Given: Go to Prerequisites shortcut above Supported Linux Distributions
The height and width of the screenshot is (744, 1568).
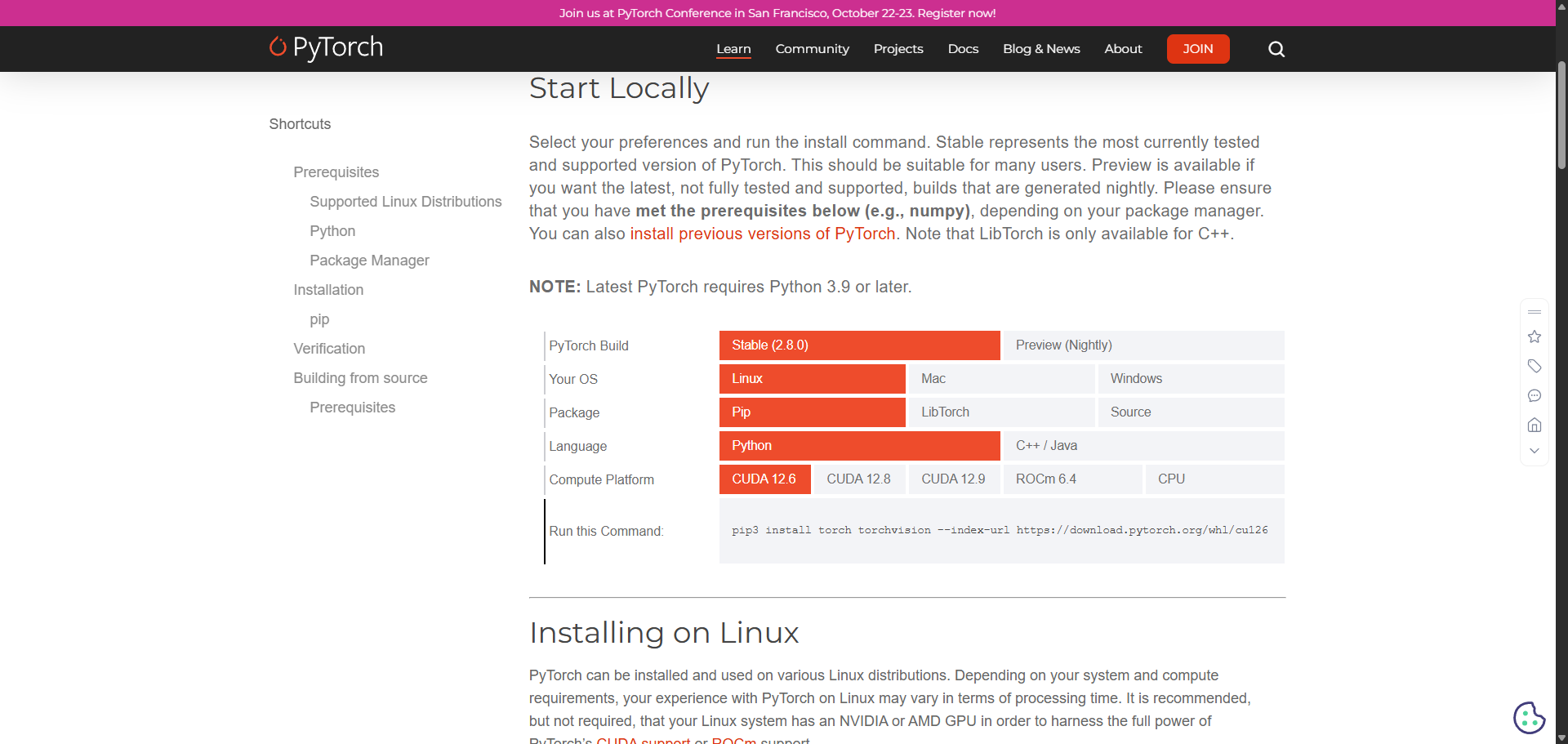Looking at the screenshot, I should 336,172.
